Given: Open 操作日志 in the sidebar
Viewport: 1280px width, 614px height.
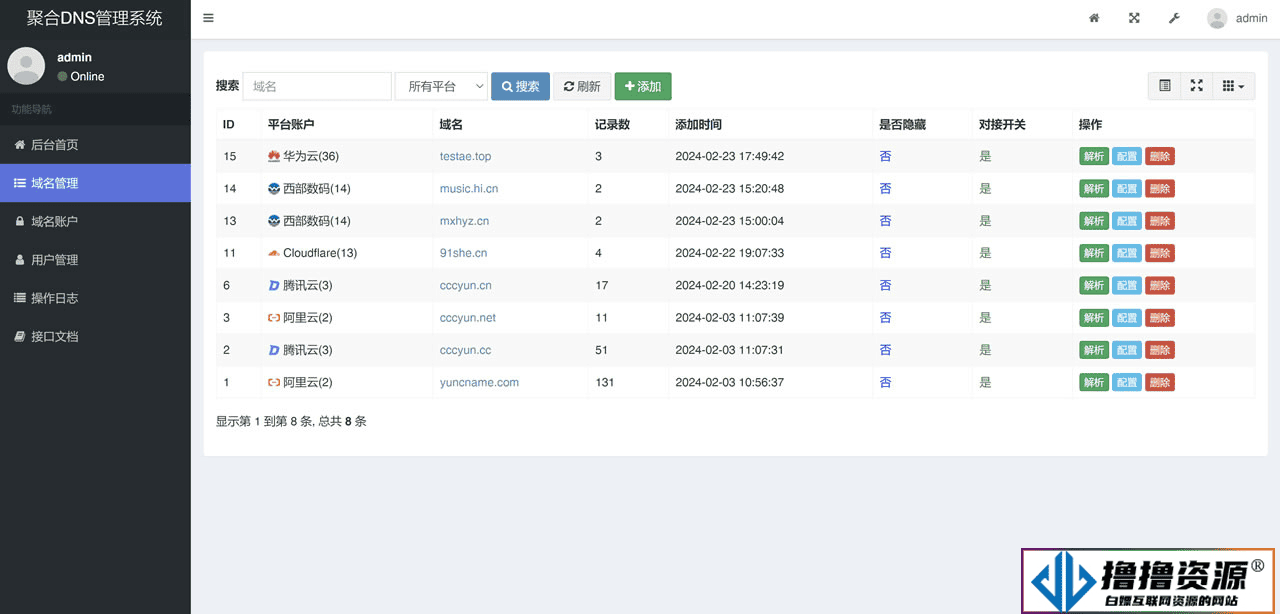Looking at the screenshot, I should pyautogui.click(x=95, y=297).
